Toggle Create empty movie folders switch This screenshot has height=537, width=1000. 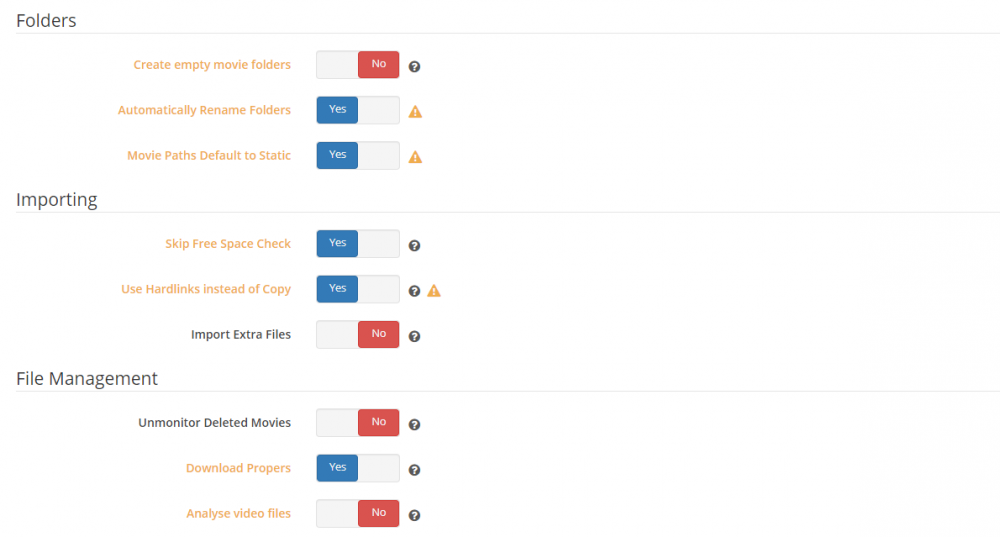(358, 64)
